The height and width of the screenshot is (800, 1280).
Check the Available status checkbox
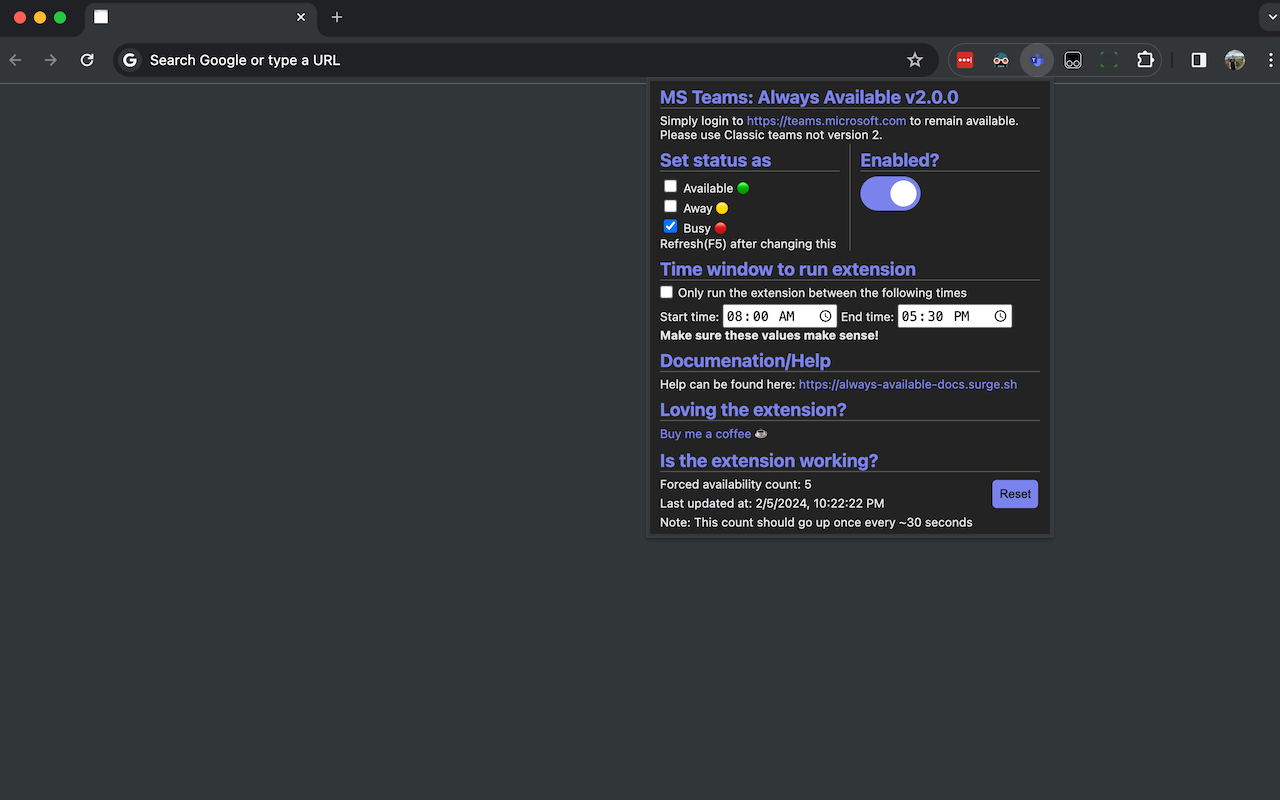click(670, 187)
